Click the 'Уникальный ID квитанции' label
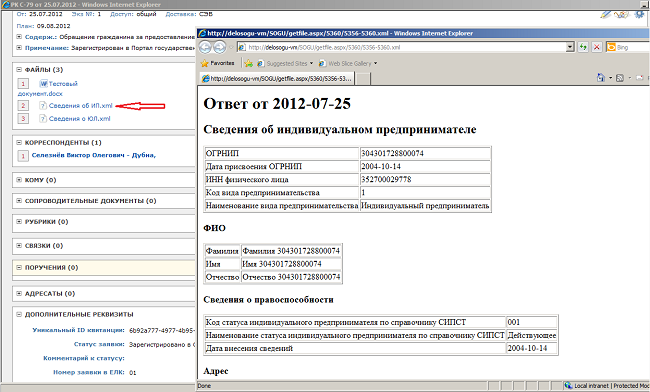The image size is (650, 392). click(78, 330)
